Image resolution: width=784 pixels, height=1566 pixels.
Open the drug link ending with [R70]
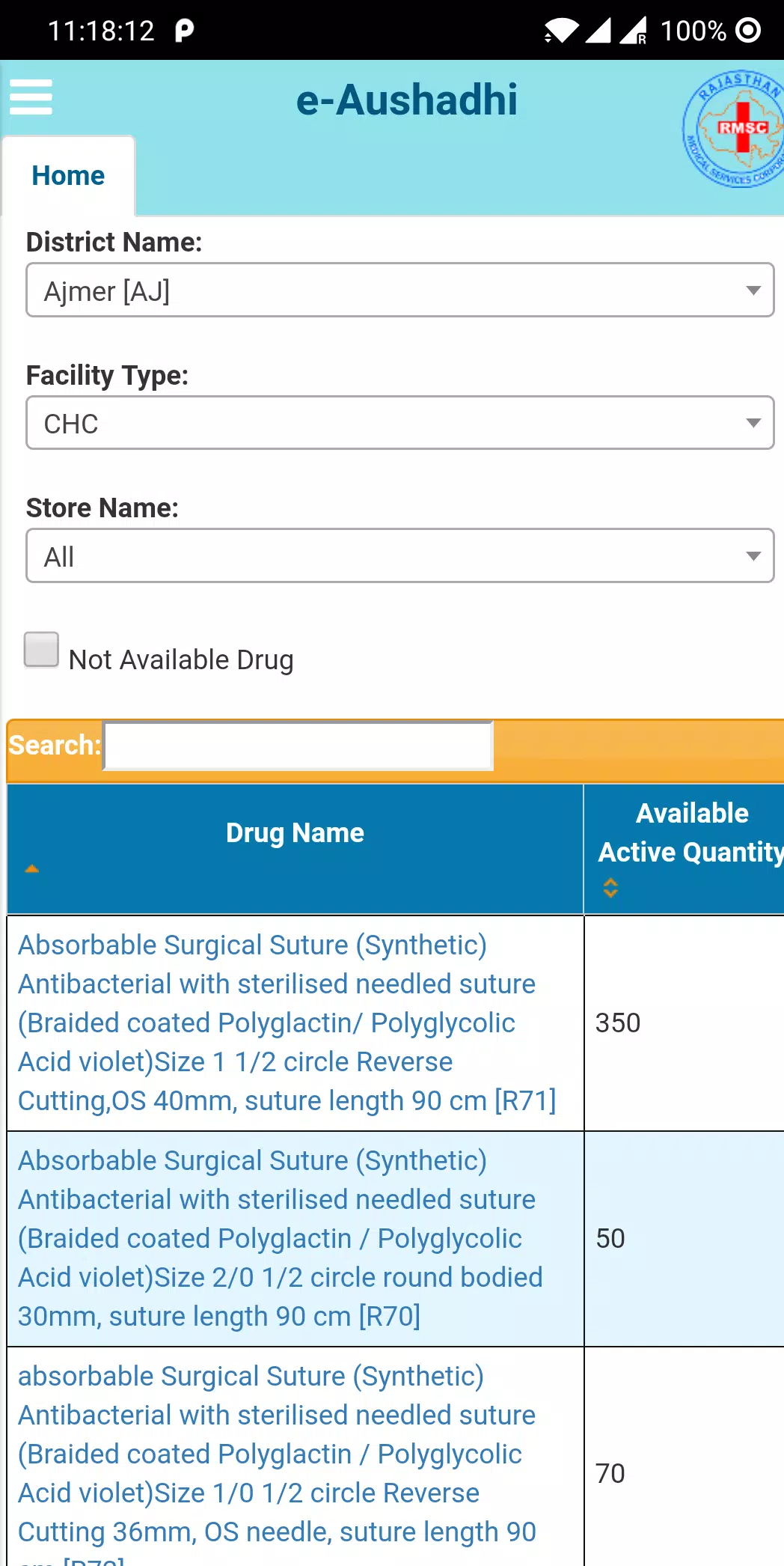280,1238
